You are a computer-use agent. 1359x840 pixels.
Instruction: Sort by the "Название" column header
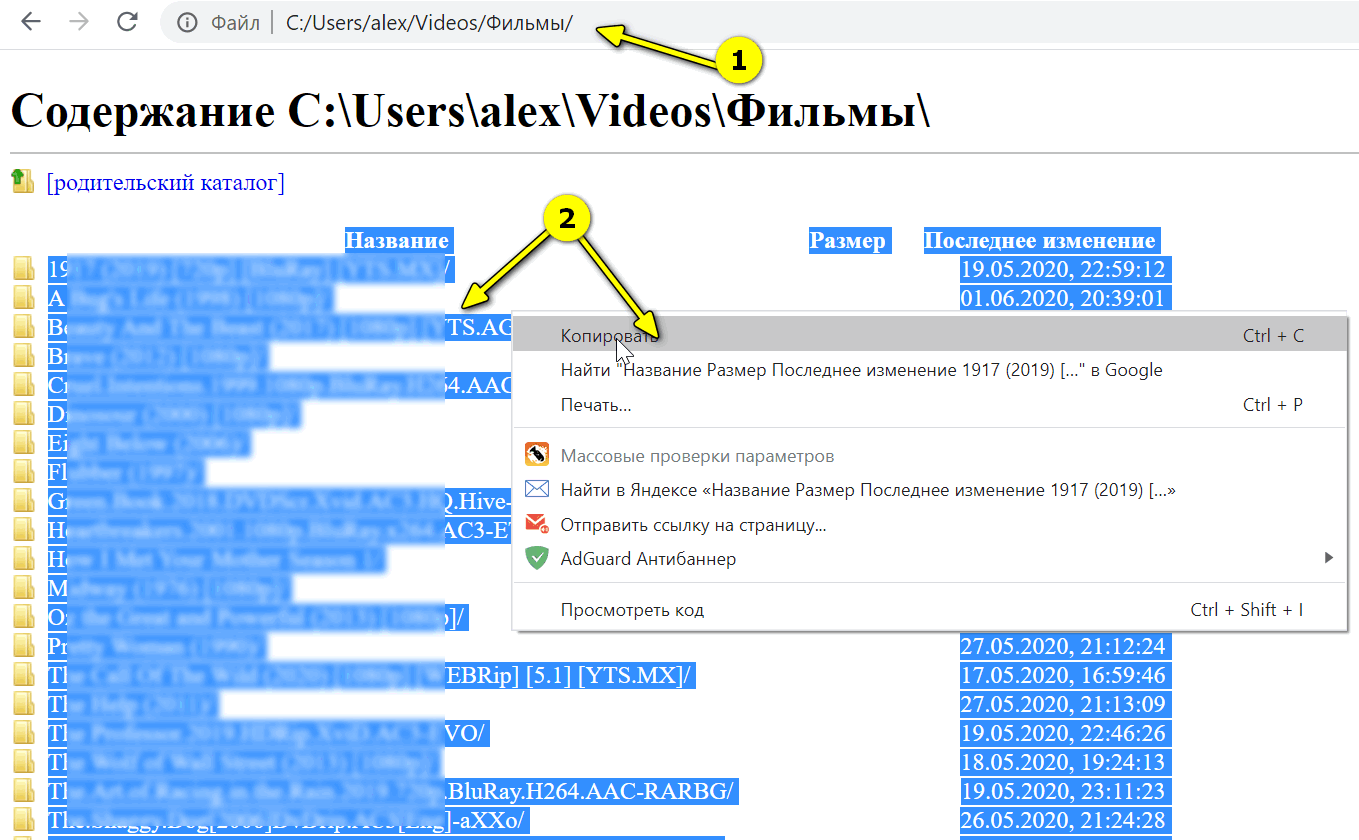tap(397, 241)
